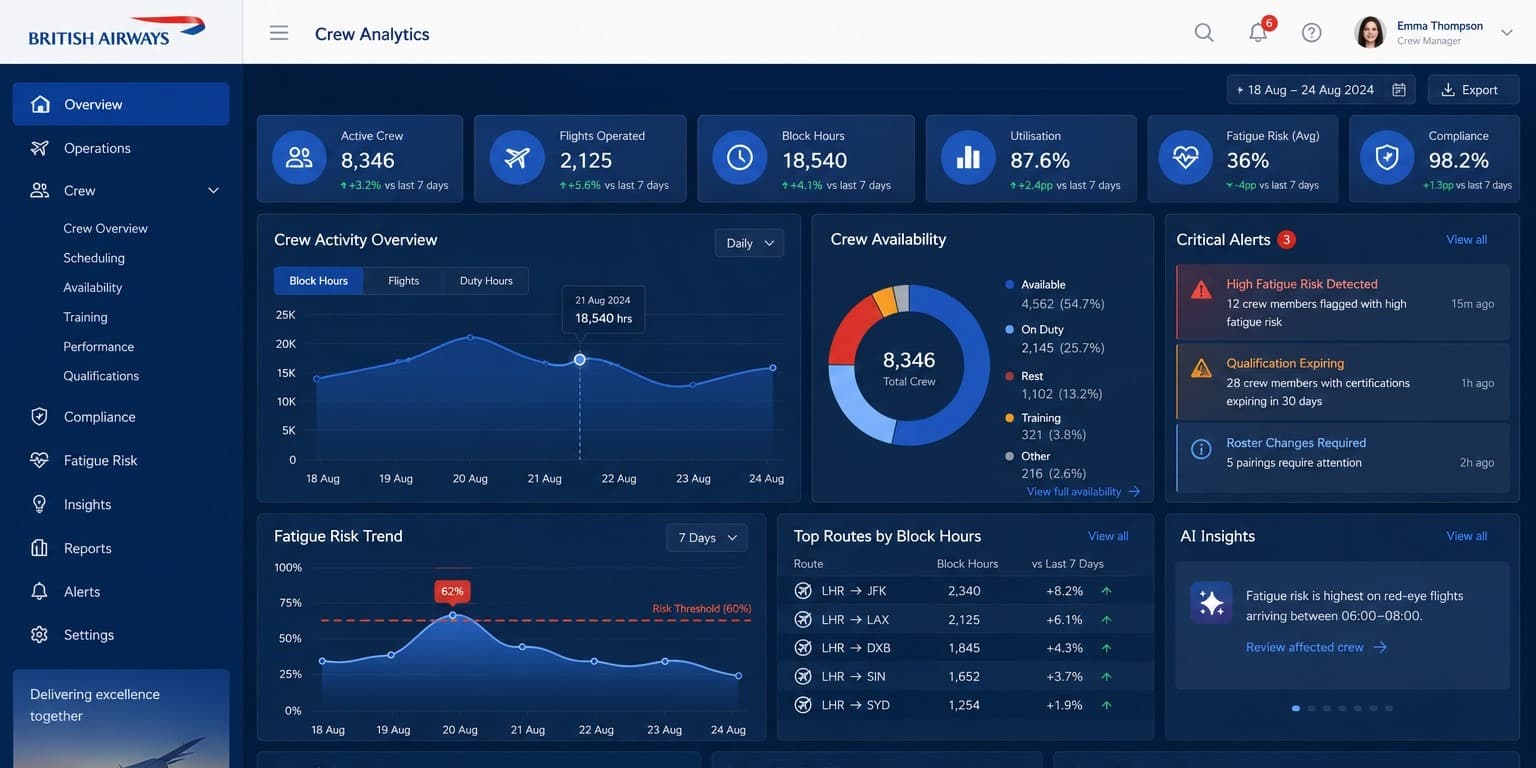Click the AI Insights sparkle icon

click(1211, 603)
